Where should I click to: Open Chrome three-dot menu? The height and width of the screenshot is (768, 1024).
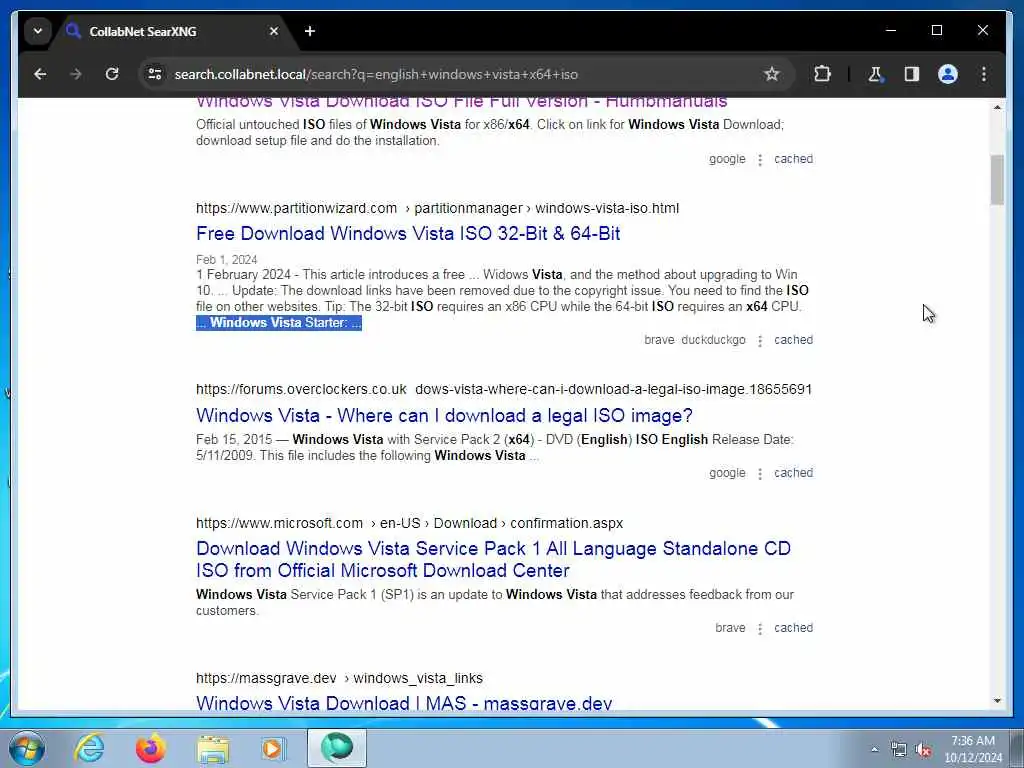coord(984,74)
